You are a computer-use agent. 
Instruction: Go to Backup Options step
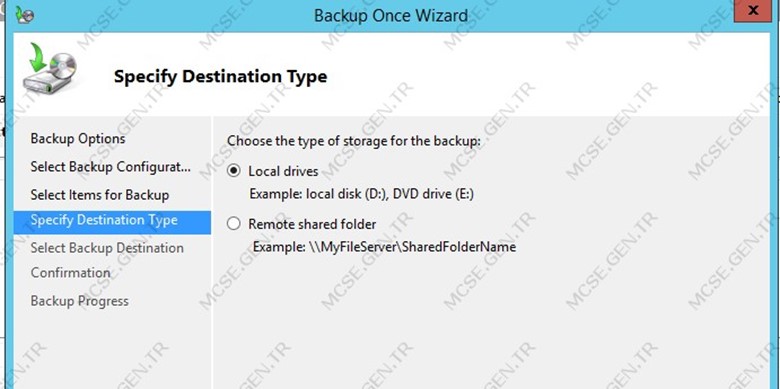78,139
